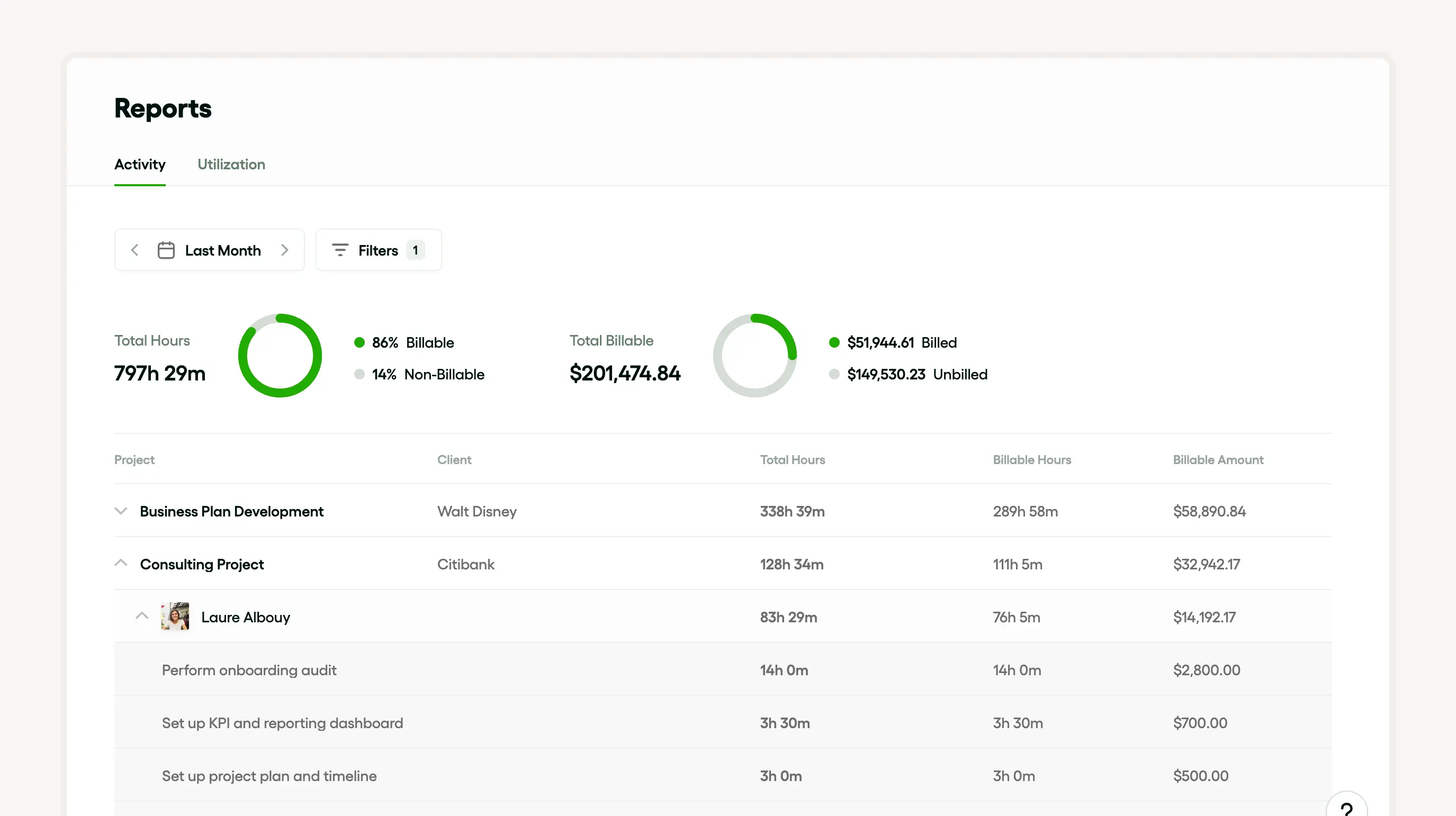
Task: Click Laure Albouy's avatar thumbnail
Action: (x=175, y=616)
